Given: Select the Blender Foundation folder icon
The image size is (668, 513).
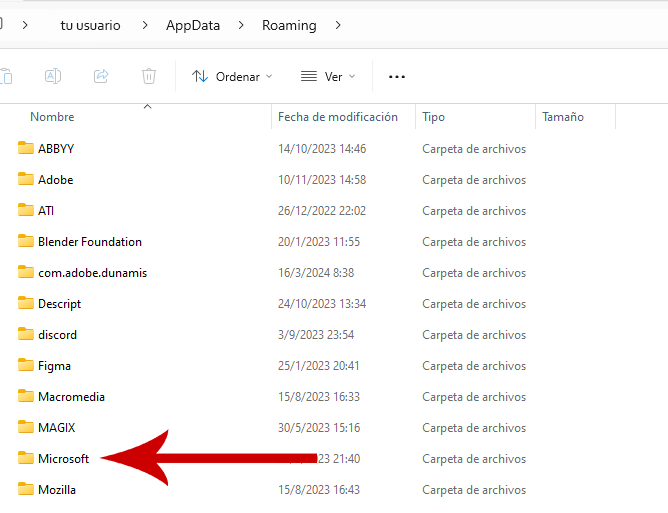Looking at the screenshot, I should 26,242.
